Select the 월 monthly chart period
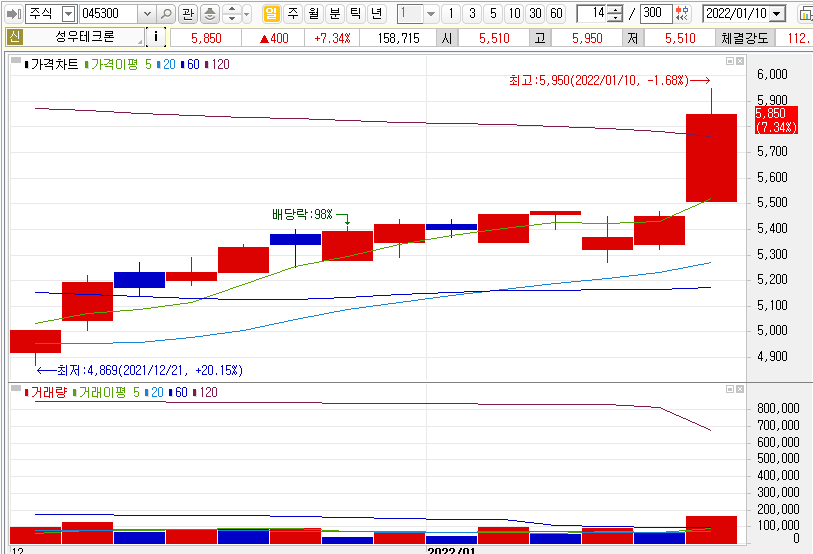Screen dimensions: 813x554 [314, 13]
